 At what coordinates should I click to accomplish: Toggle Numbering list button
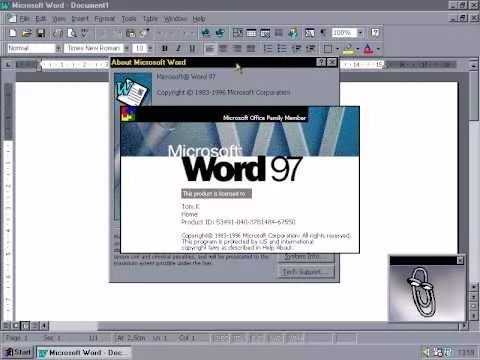[x=268, y=49]
